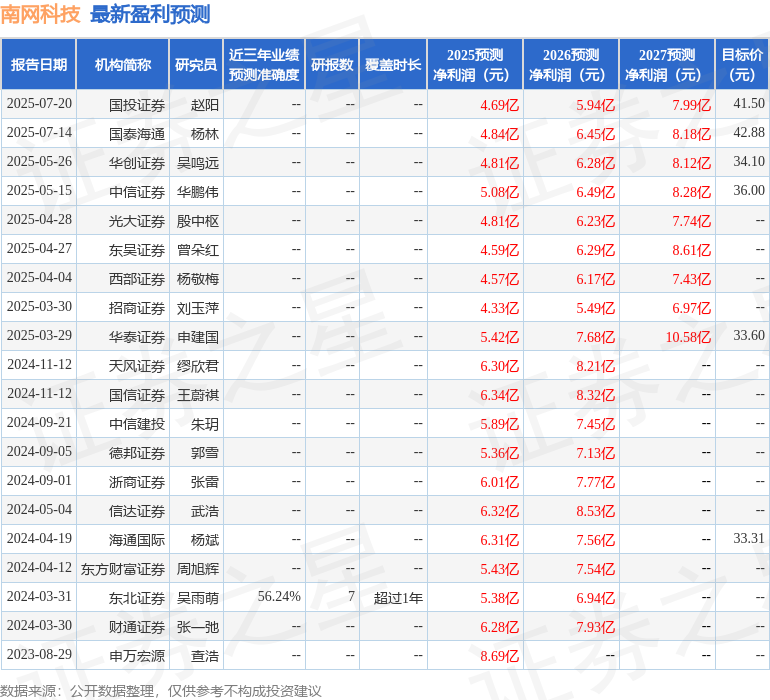Click the 研报数 column header
This screenshot has width=770, height=700.
coord(332,65)
